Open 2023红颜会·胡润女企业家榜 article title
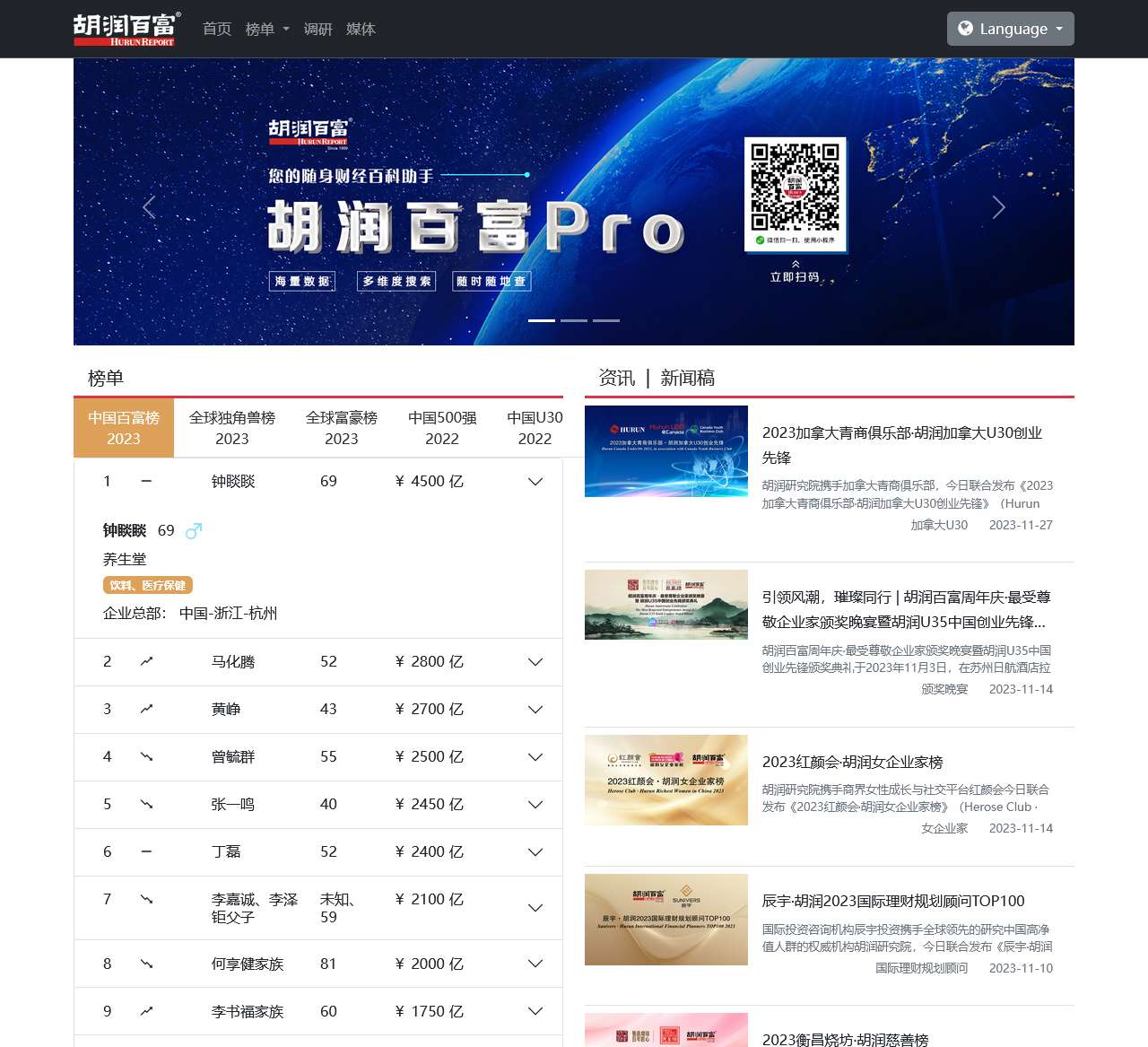The image size is (1148, 1047). tap(853, 762)
